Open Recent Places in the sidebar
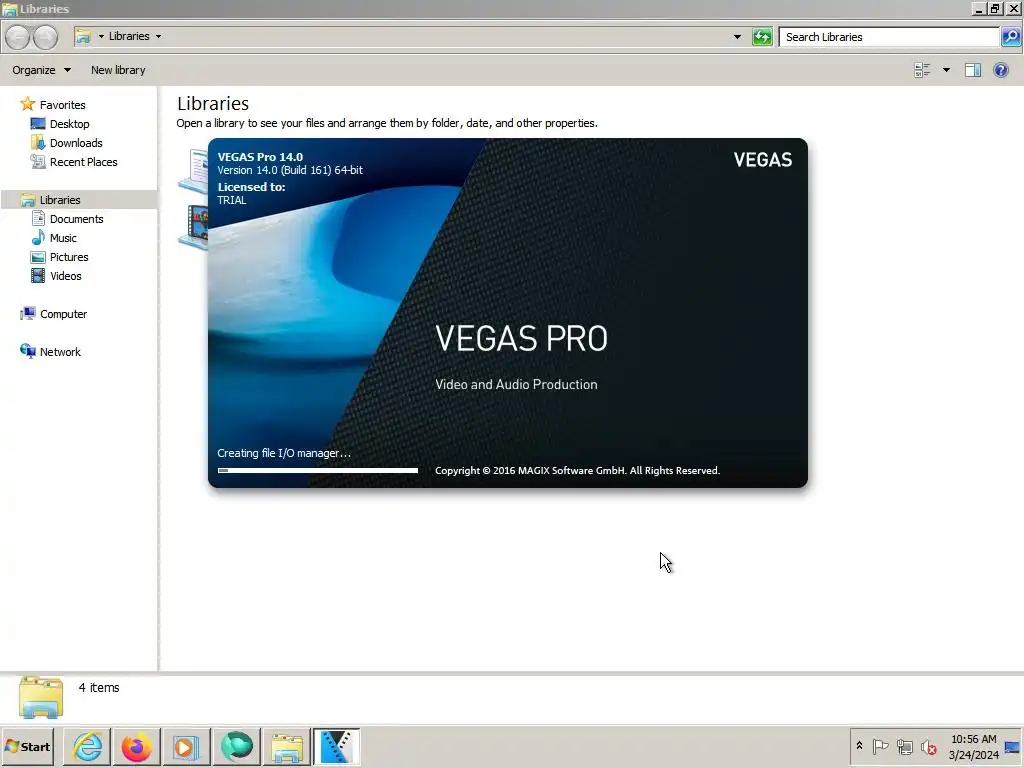 coord(84,161)
